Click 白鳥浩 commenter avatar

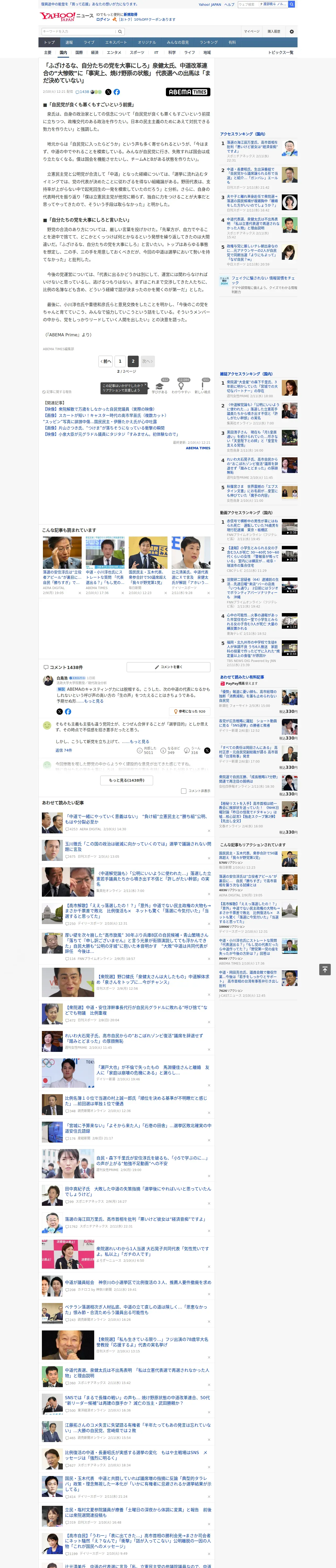(x=48, y=681)
